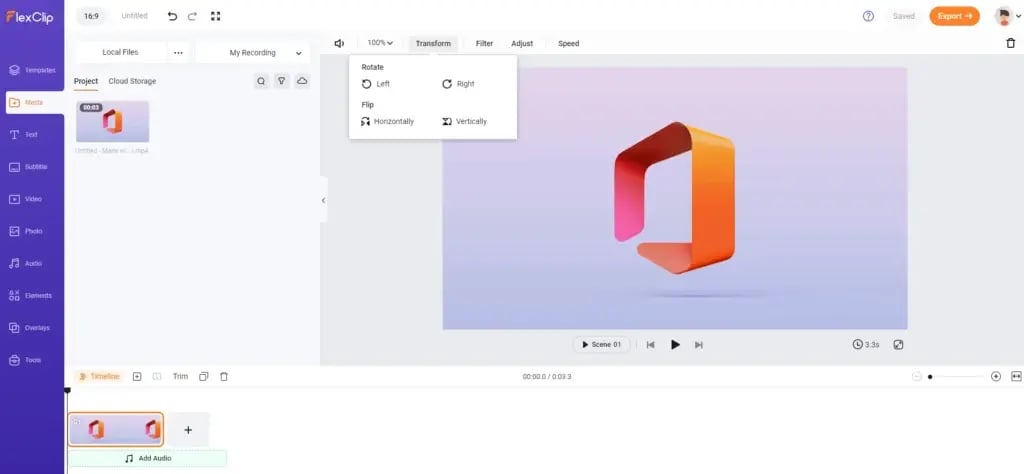Open the Filter tab
The height and width of the screenshot is (474, 1024).
[x=484, y=43]
